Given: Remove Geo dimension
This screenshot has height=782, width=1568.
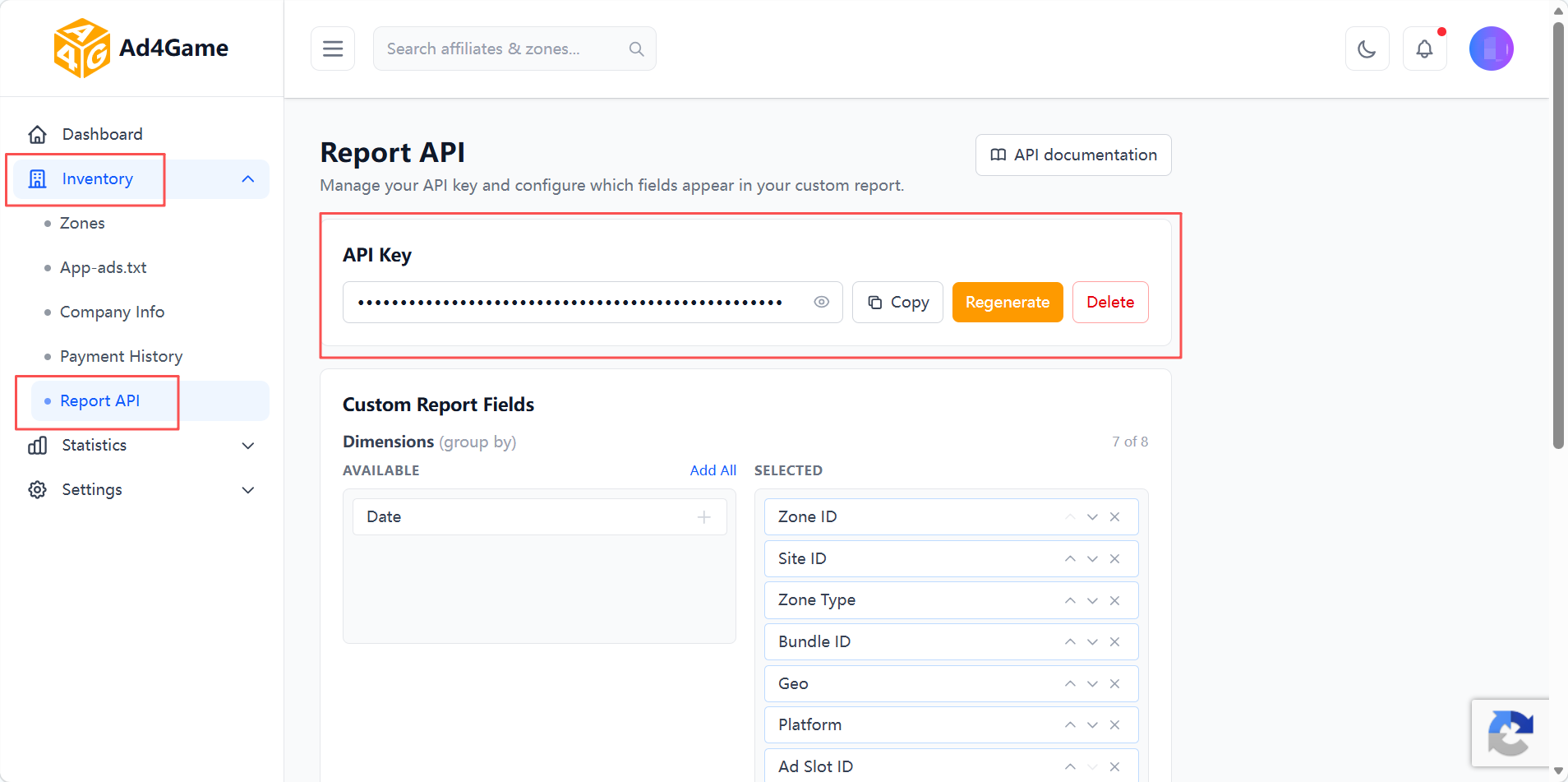Looking at the screenshot, I should (1114, 683).
